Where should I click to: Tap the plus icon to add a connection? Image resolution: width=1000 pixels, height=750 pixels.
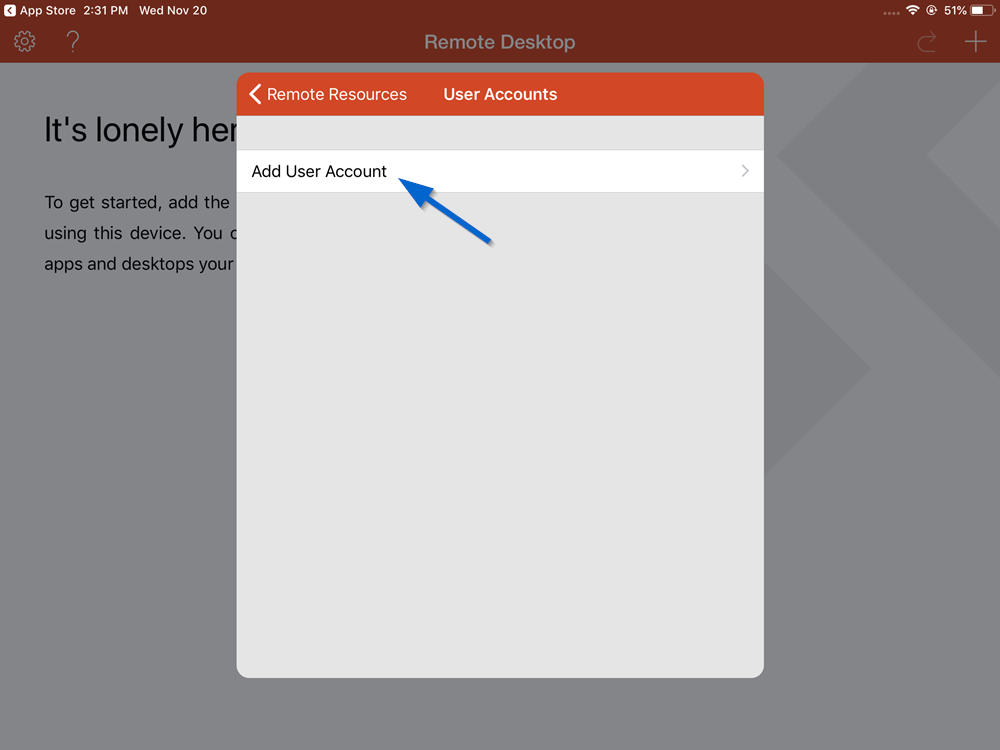click(975, 41)
